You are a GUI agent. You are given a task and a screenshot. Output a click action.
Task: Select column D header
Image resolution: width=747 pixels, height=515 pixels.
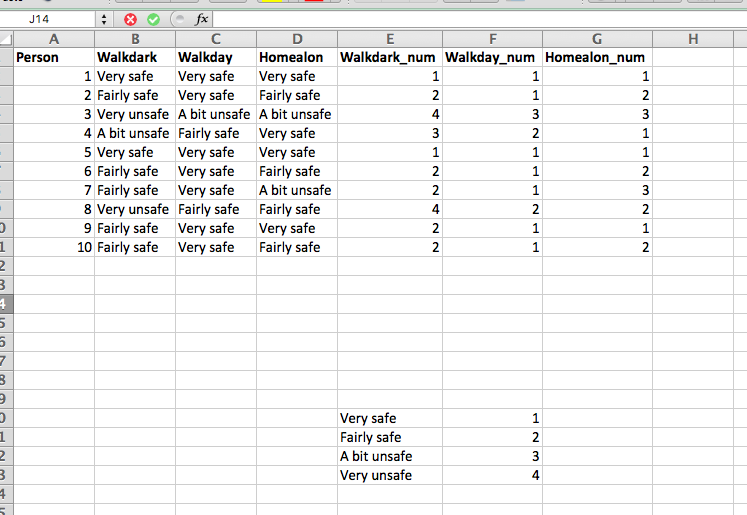(x=296, y=39)
